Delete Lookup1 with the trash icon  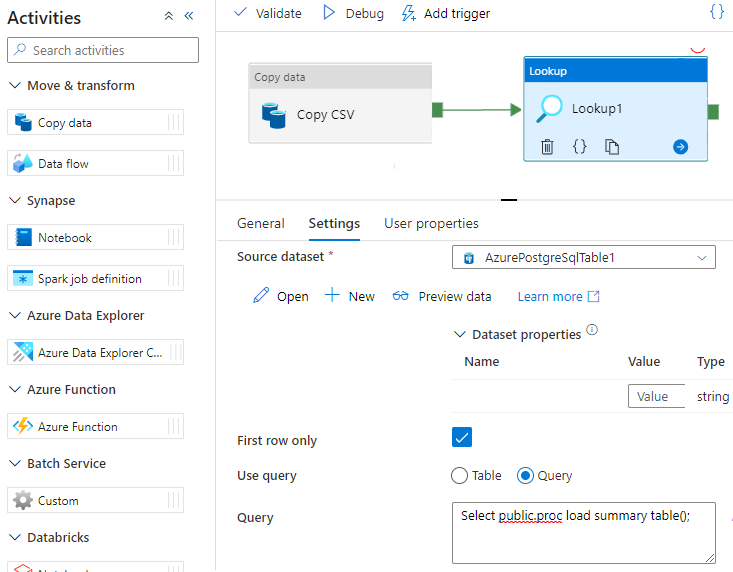(x=547, y=147)
